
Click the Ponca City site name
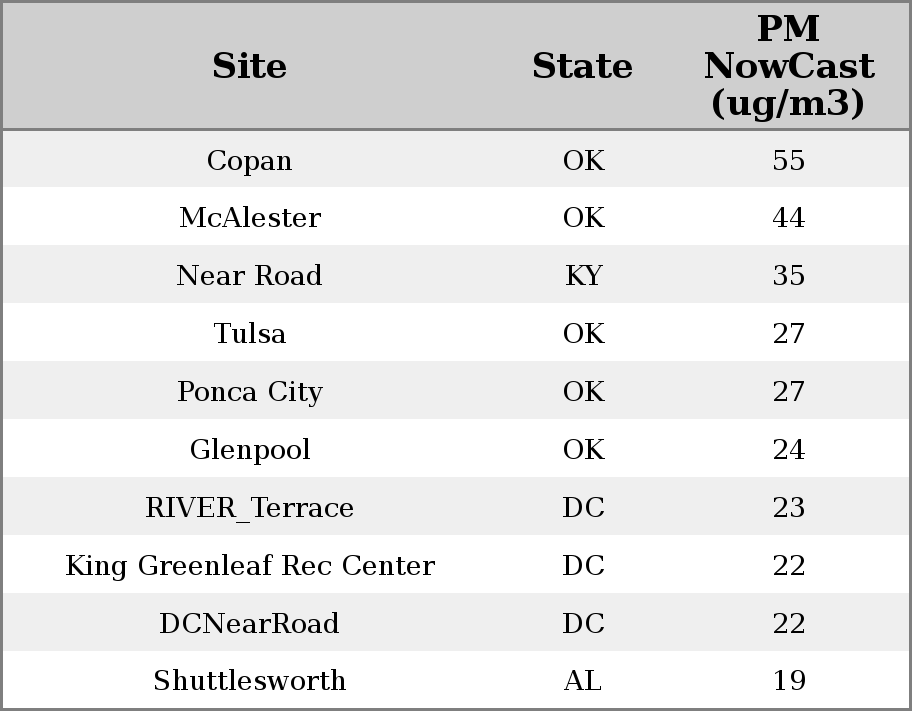(x=249, y=392)
